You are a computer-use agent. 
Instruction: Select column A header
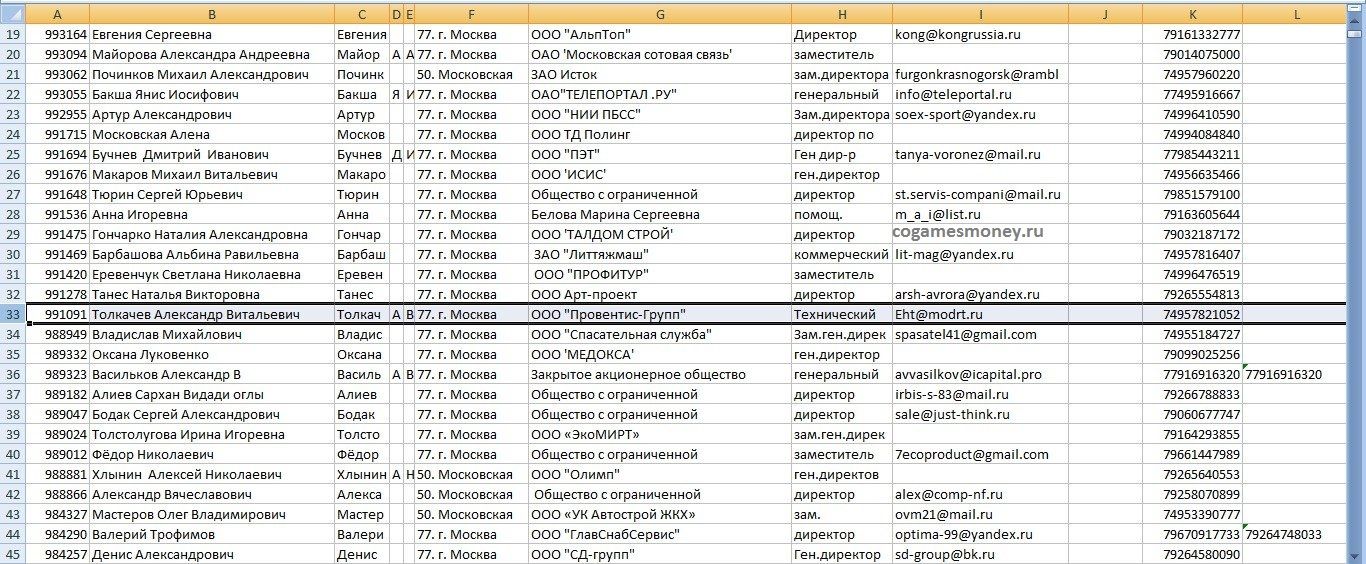click(57, 13)
